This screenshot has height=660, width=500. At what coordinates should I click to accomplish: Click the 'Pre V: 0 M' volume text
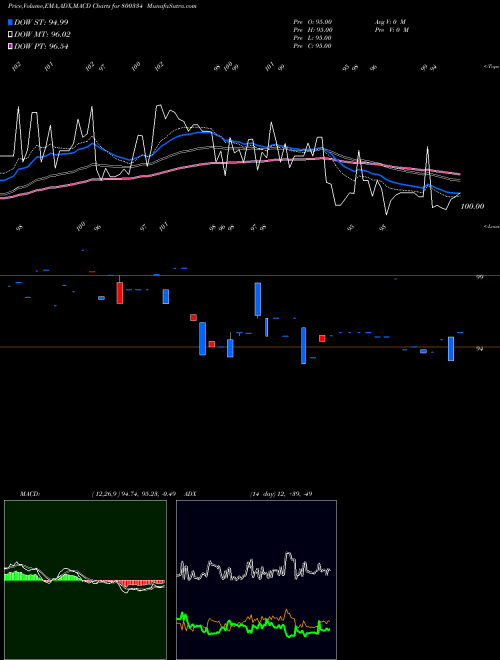[x=391, y=30]
